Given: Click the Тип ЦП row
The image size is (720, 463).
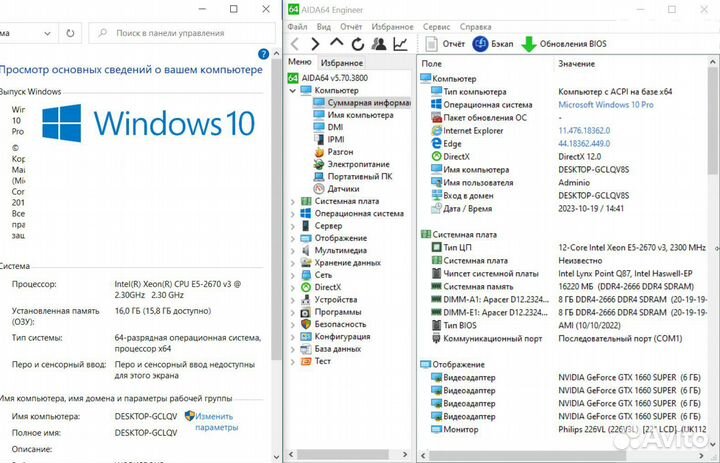Looking at the screenshot, I should (568, 248).
